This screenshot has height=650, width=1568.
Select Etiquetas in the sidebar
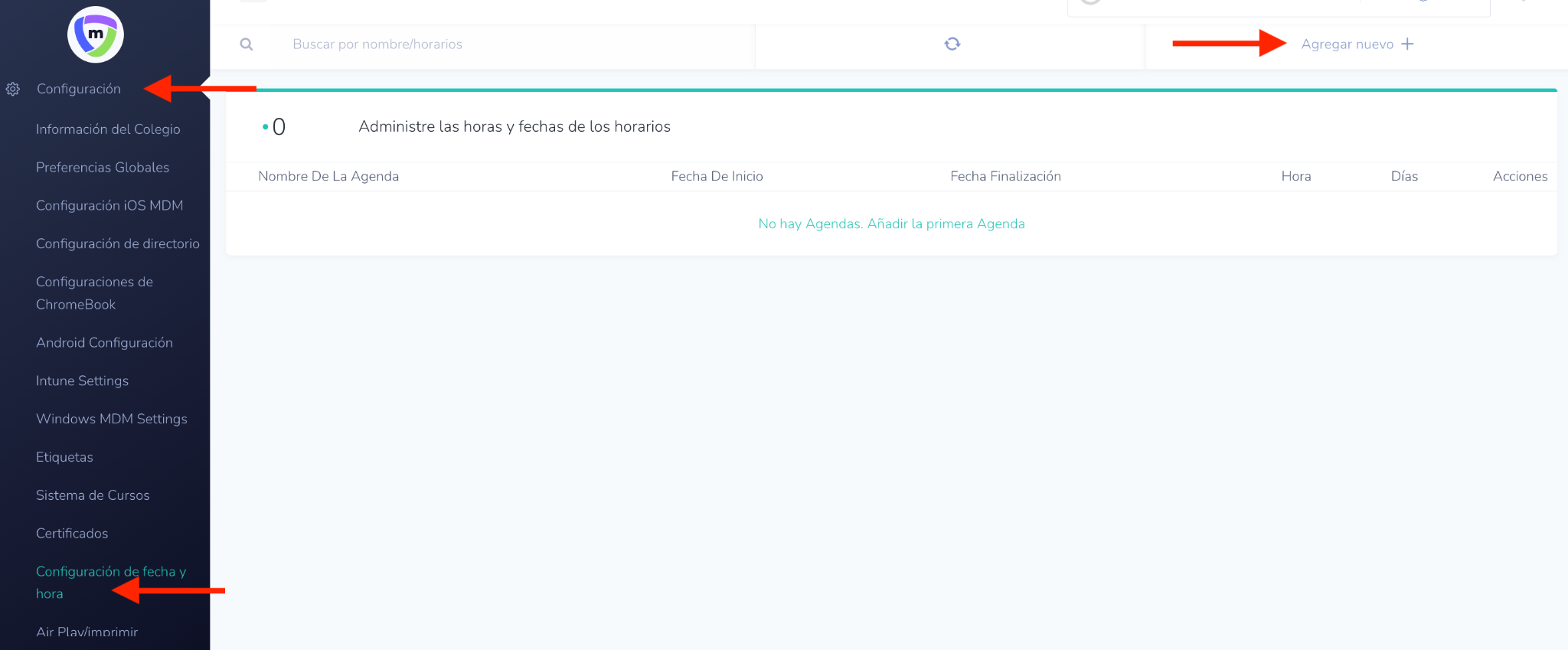64,457
